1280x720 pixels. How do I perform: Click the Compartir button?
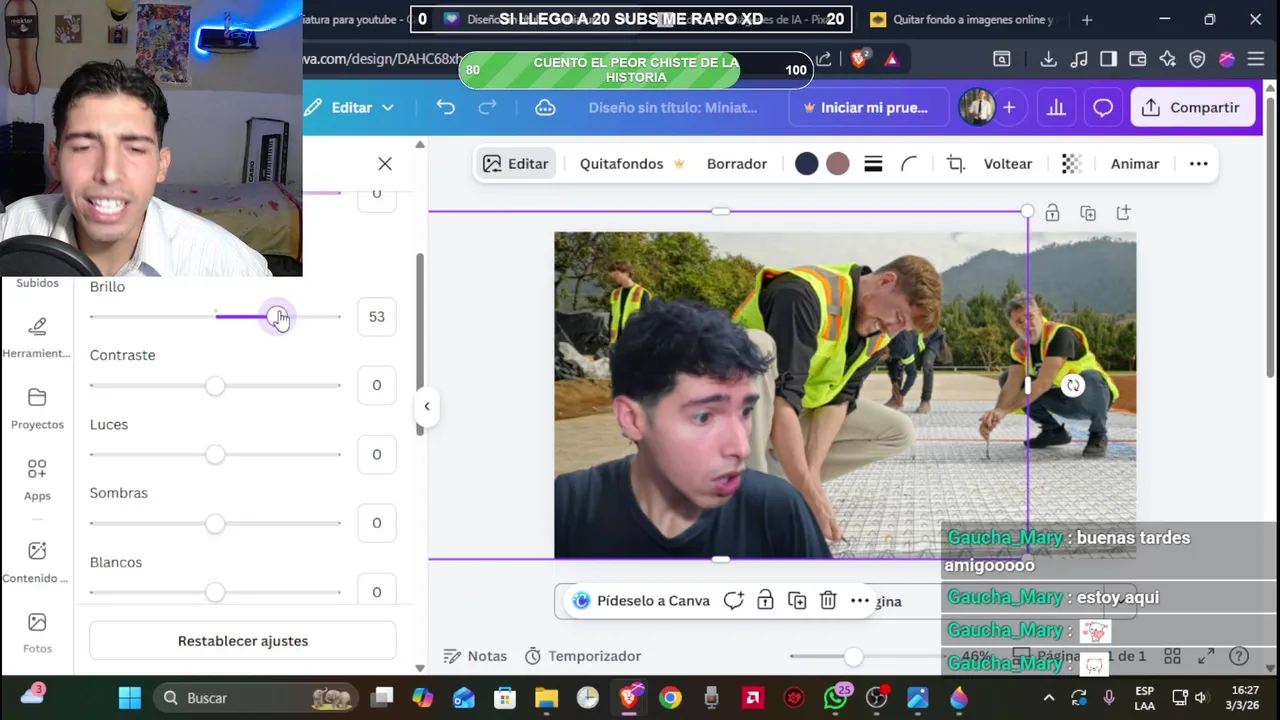point(1191,107)
